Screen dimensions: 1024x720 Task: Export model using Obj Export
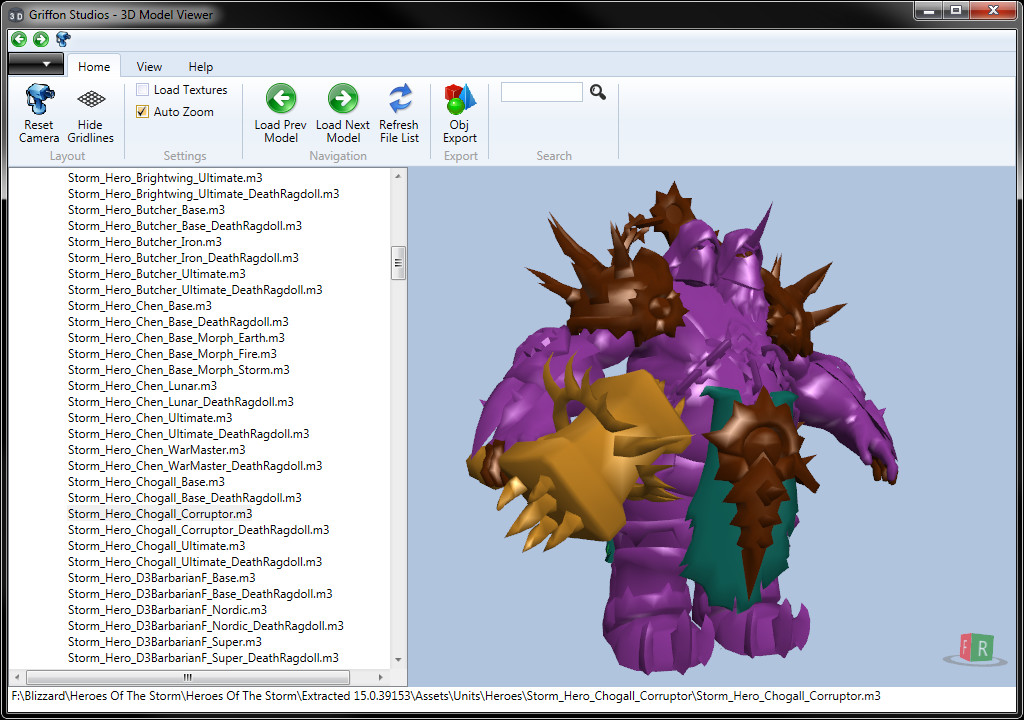(x=460, y=114)
